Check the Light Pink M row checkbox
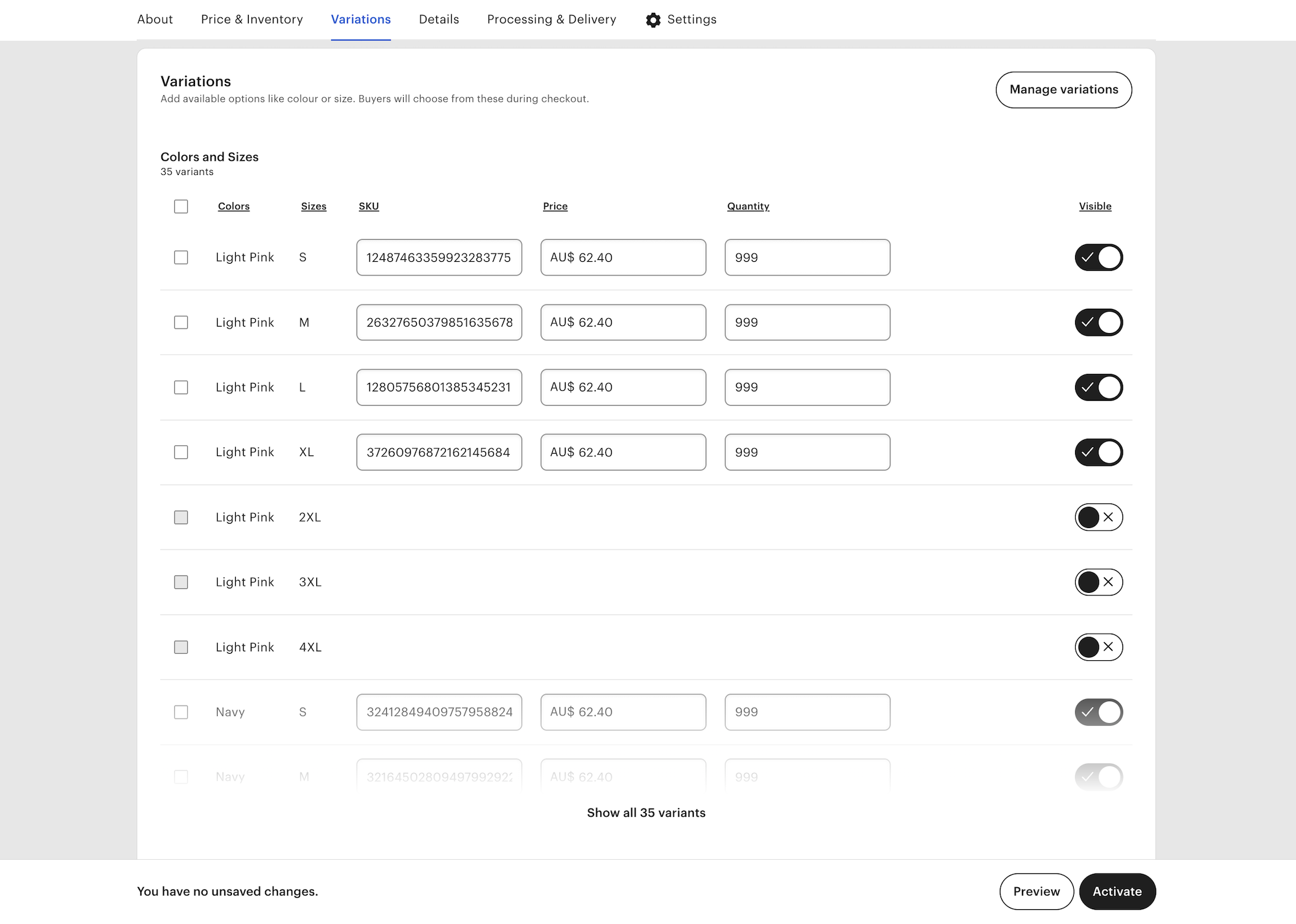1296x924 pixels. coord(181,322)
